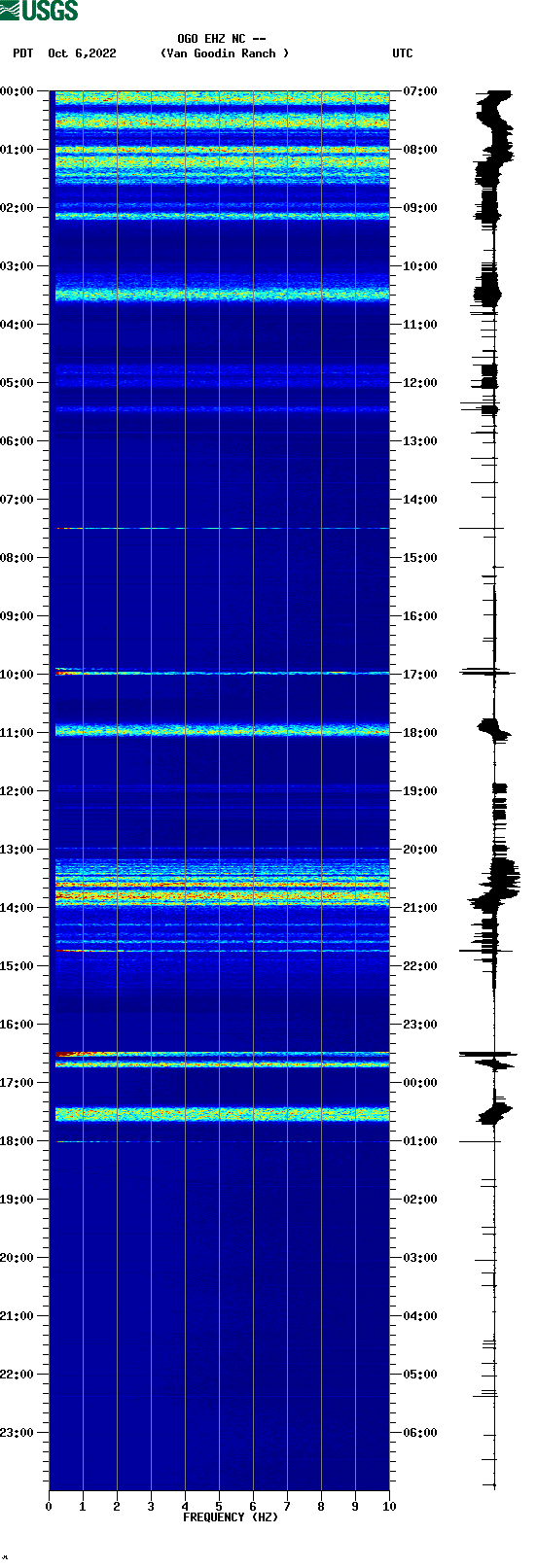Click the '03:00' PDT time label

coord(18,266)
